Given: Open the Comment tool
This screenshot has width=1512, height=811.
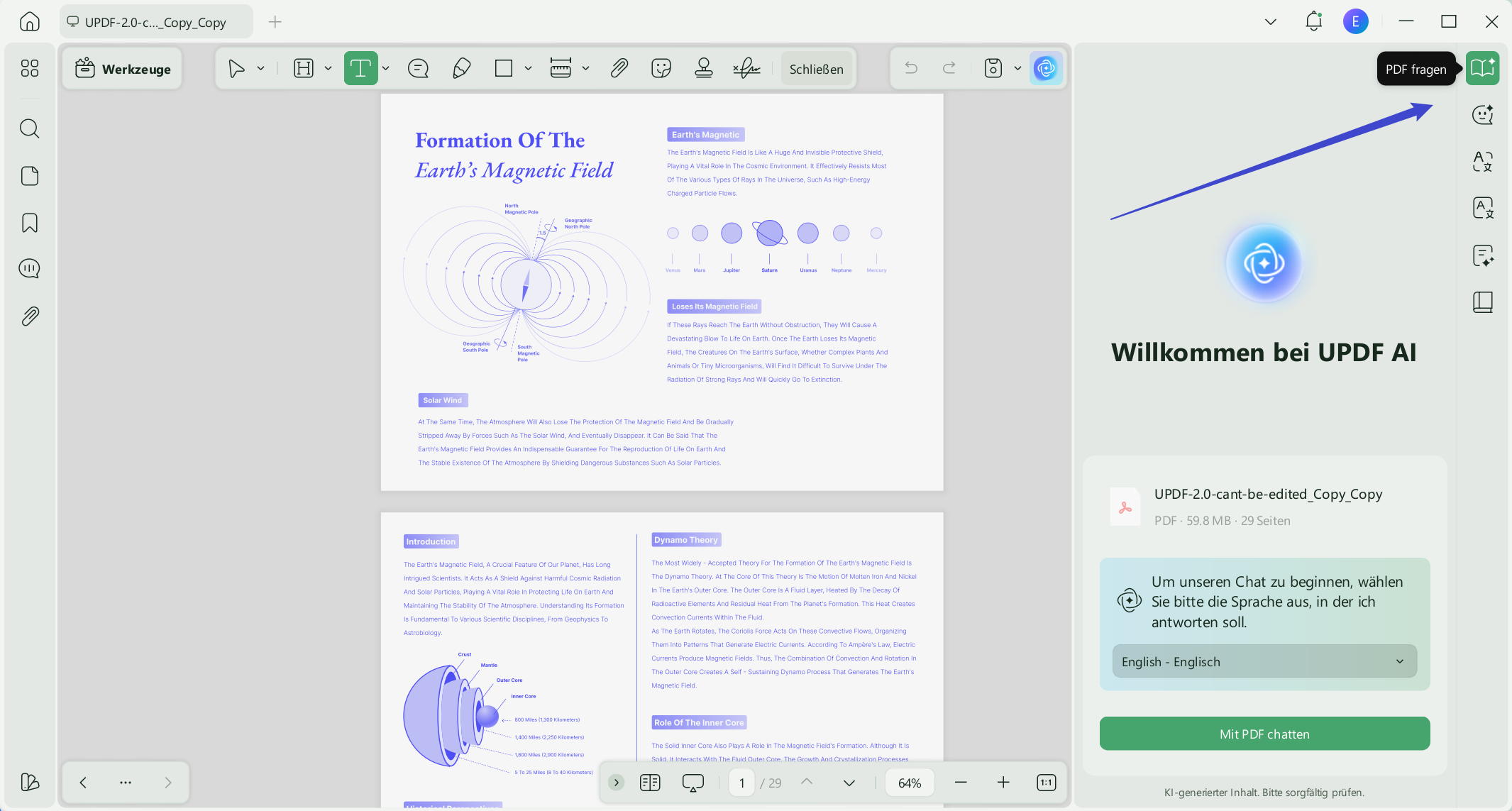Looking at the screenshot, I should [x=419, y=68].
